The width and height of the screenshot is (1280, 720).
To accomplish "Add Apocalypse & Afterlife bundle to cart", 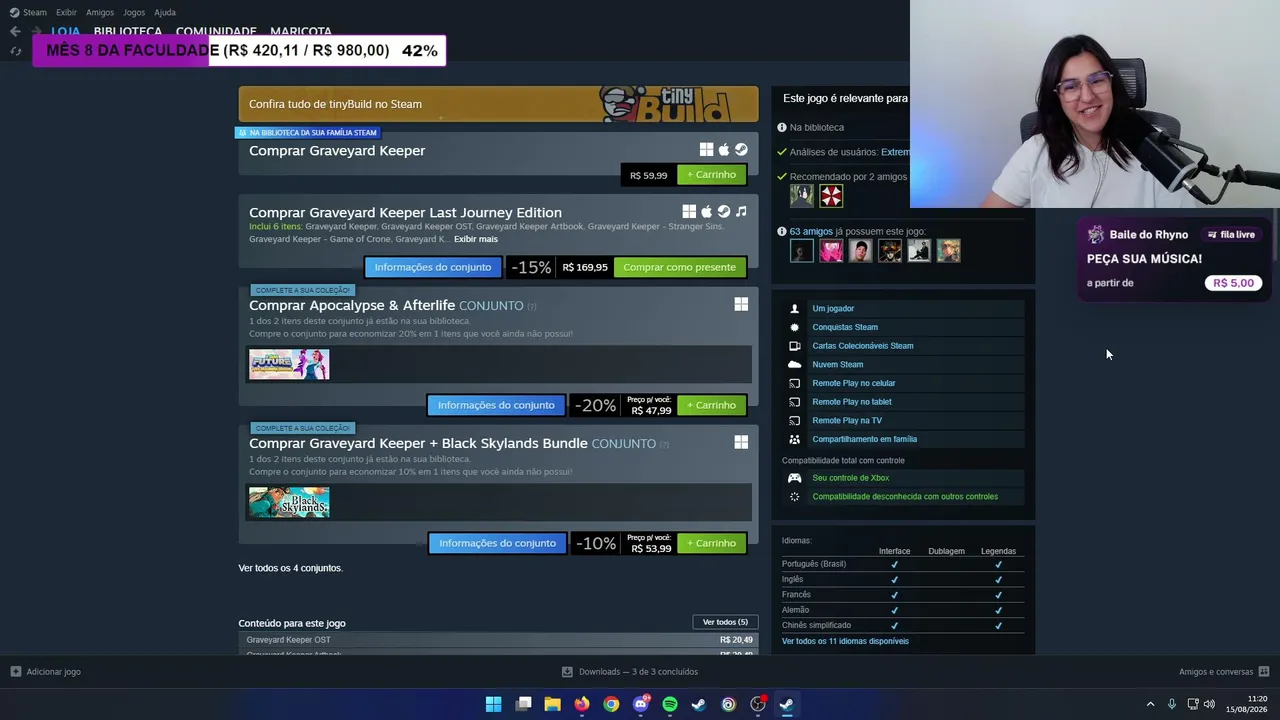I will [x=711, y=405].
